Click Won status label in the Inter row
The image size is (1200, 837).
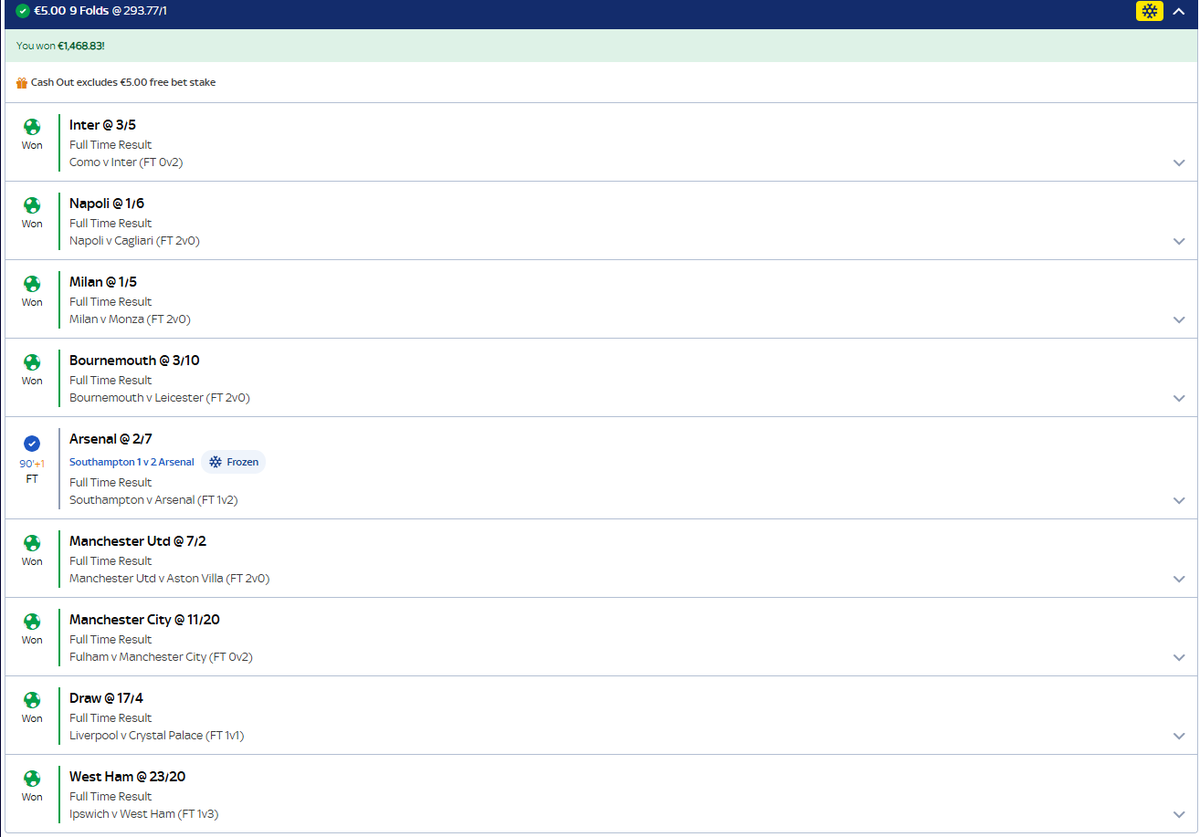tap(32, 145)
